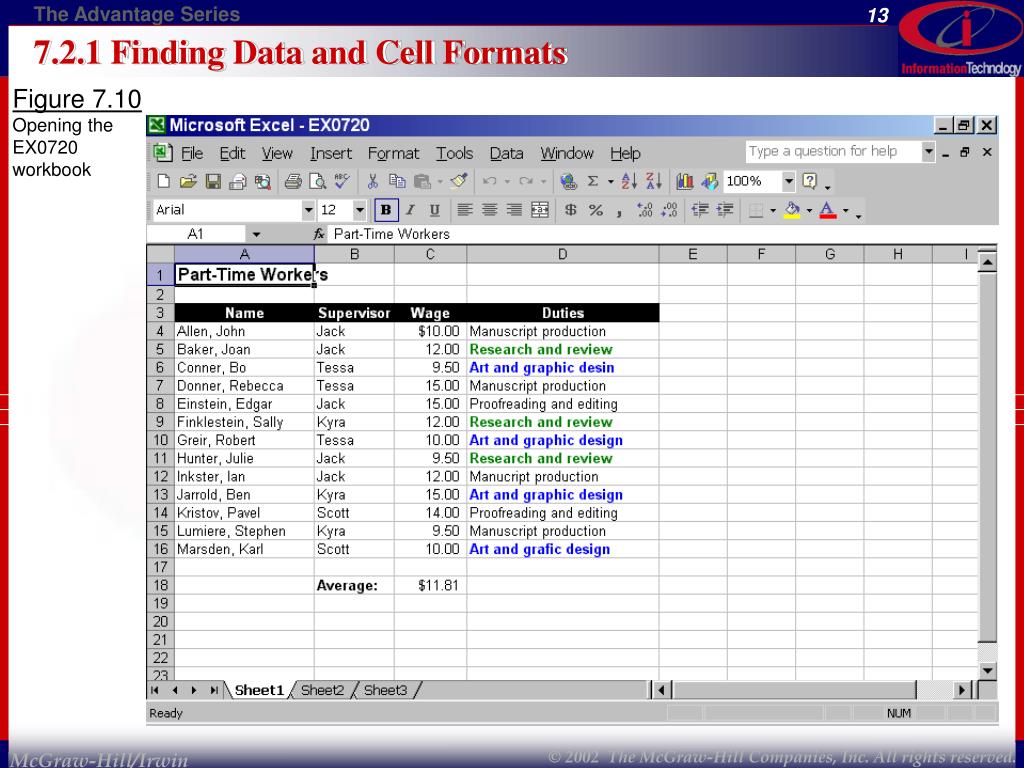The image size is (1024, 768).
Task: Click the Print icon
Action: [293, 182]
